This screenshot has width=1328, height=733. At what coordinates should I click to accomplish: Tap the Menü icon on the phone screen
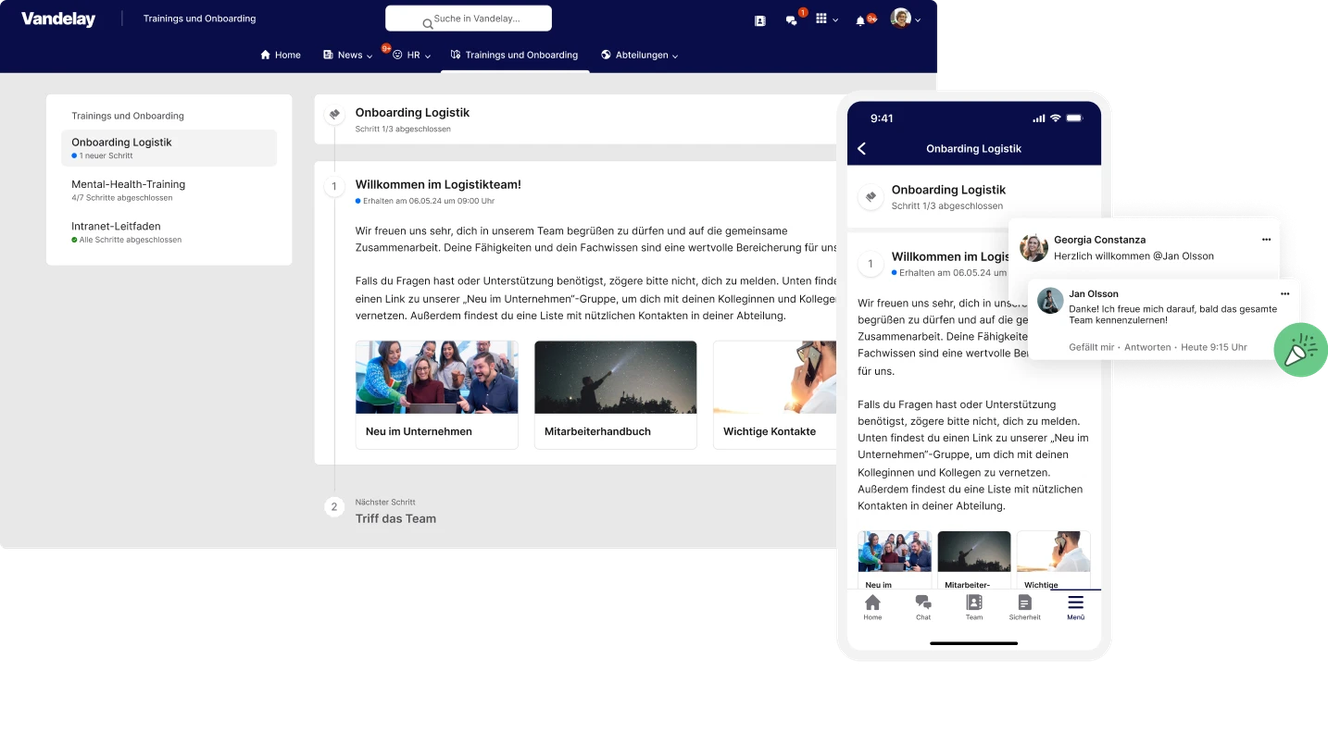pyautogui.click(x=1075, y=605)
